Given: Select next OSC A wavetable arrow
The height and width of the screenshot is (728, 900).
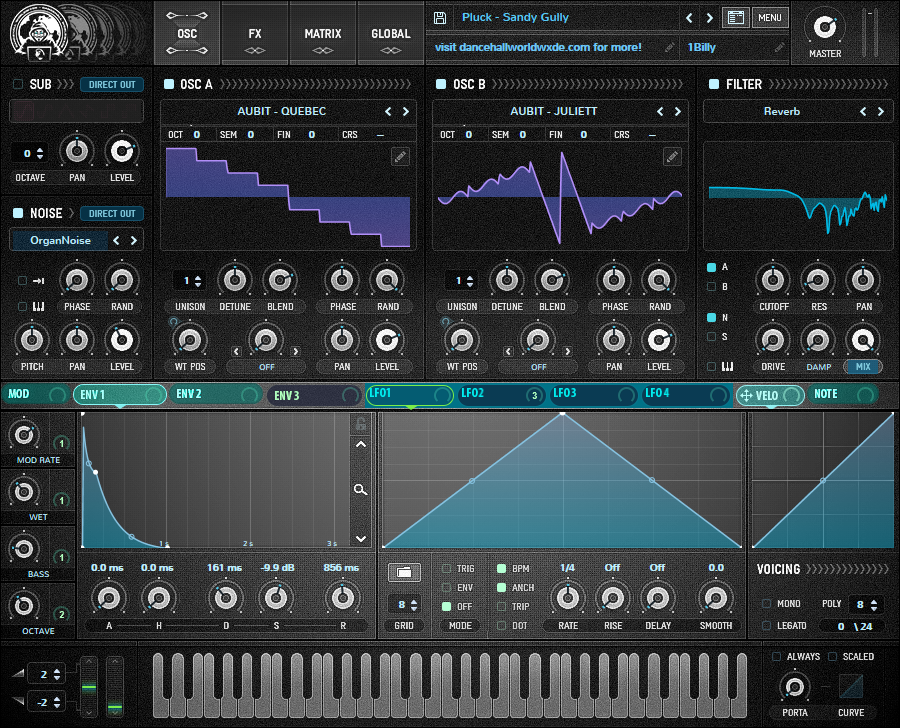Looking at the screenshot, I should pos(405,112).
